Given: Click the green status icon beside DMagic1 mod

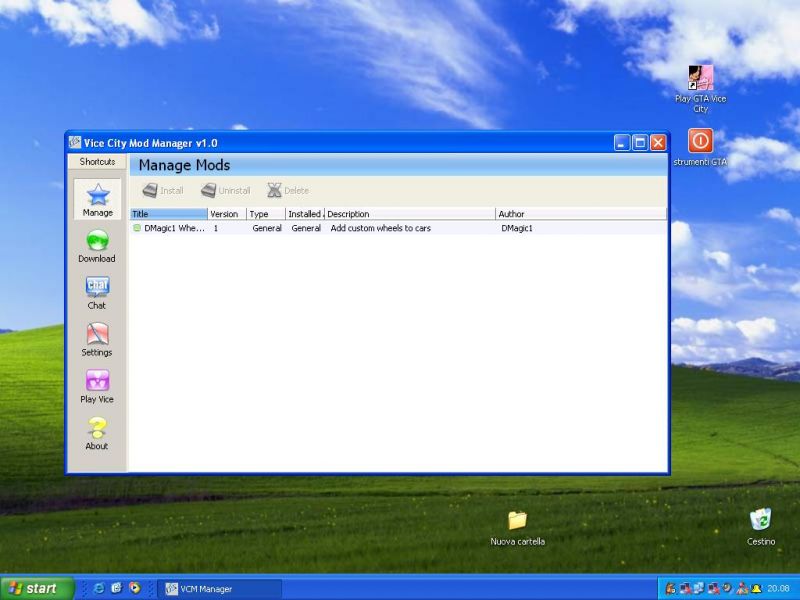Looking at the screenshot, I should [x=137, y=228].
